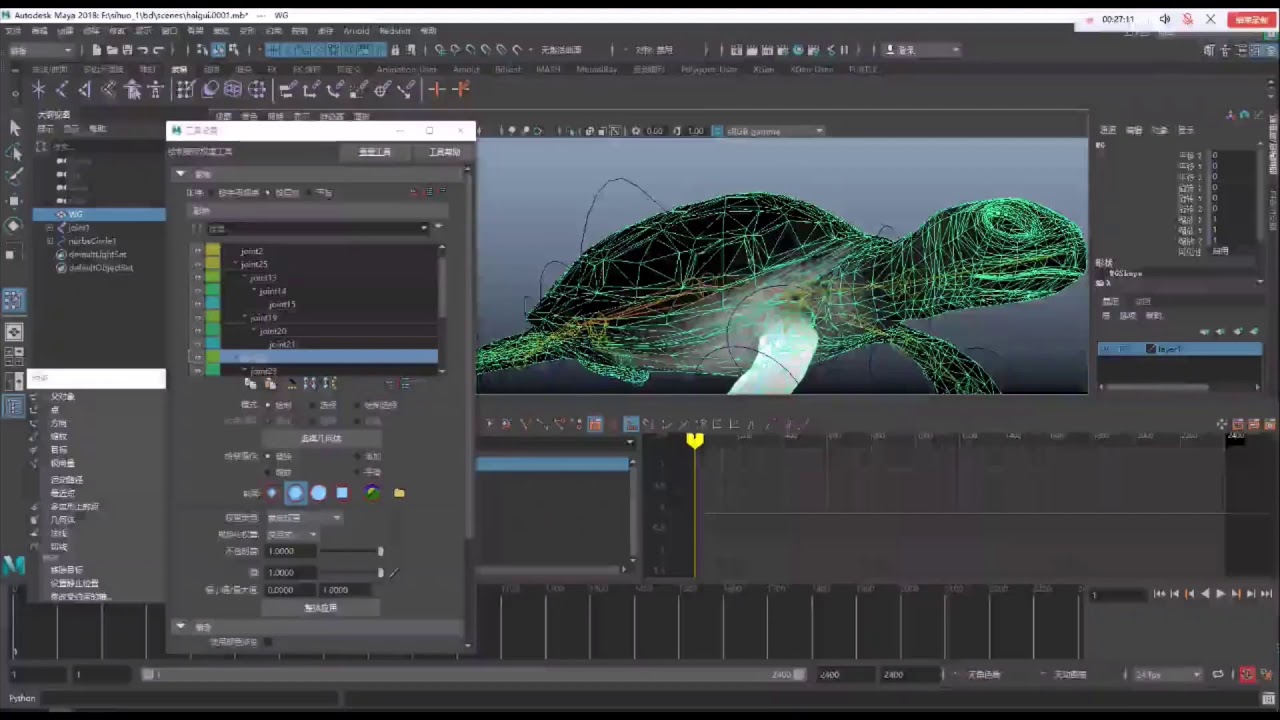This screenshot has height=720, width=1280.
Task: Click the Maya logo icon in left sidebar
Action: click(13, 566)
